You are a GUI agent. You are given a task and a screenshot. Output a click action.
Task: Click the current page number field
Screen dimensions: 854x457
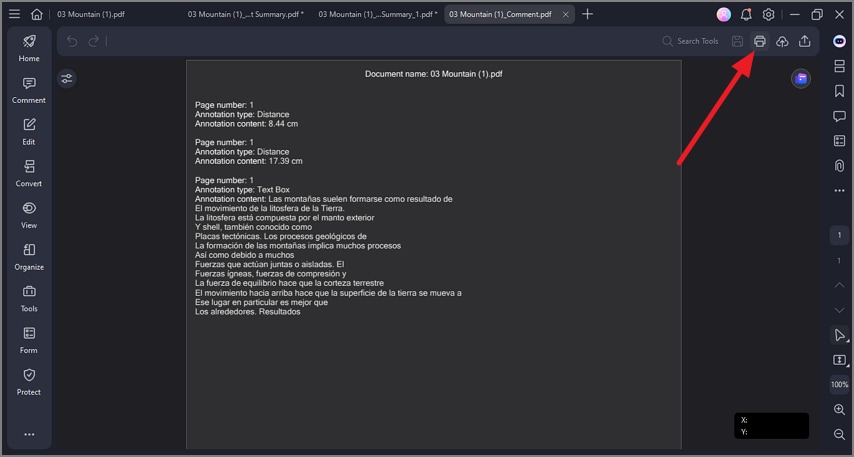839,235
